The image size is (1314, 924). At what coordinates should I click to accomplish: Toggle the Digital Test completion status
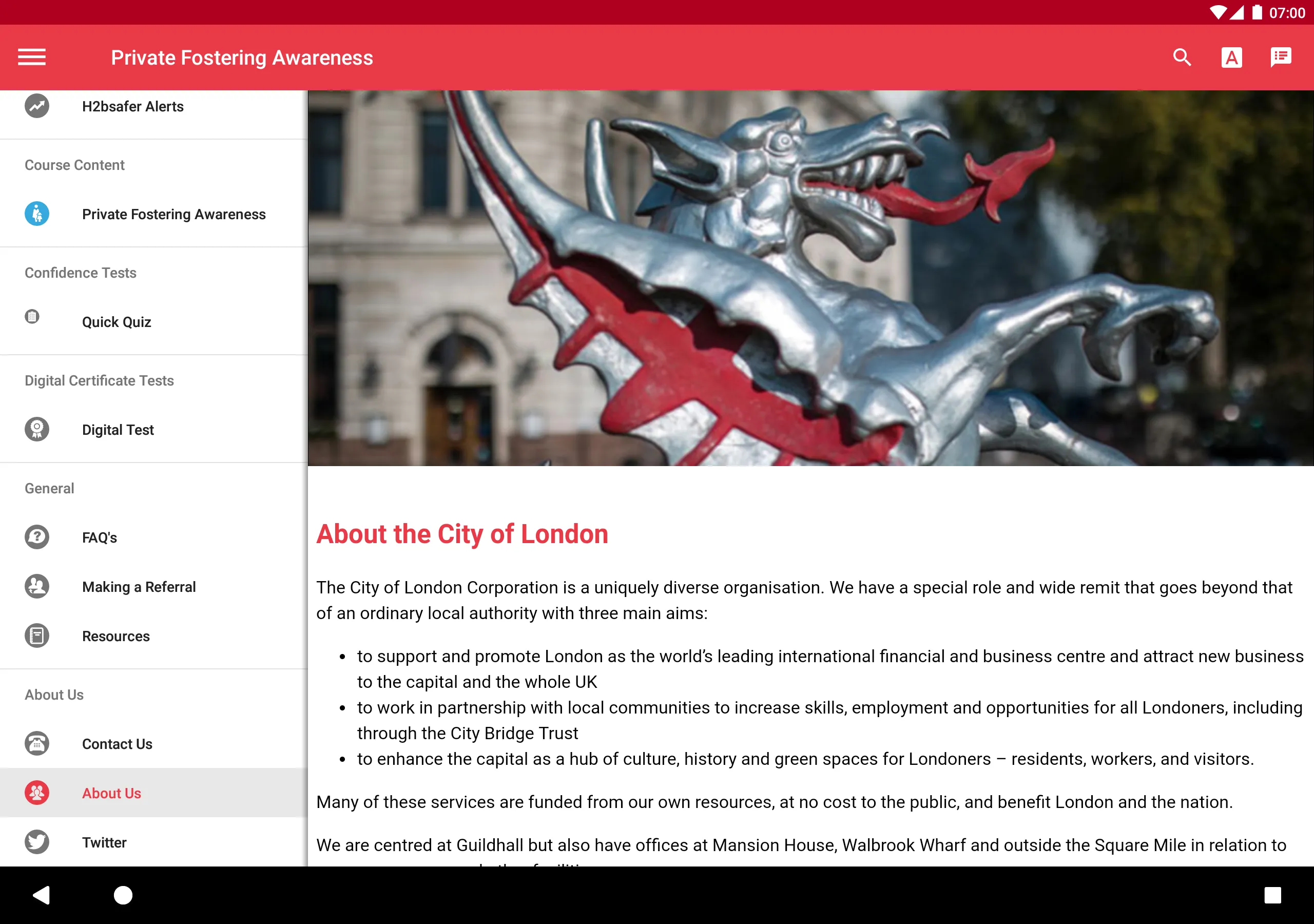point(37,430)
